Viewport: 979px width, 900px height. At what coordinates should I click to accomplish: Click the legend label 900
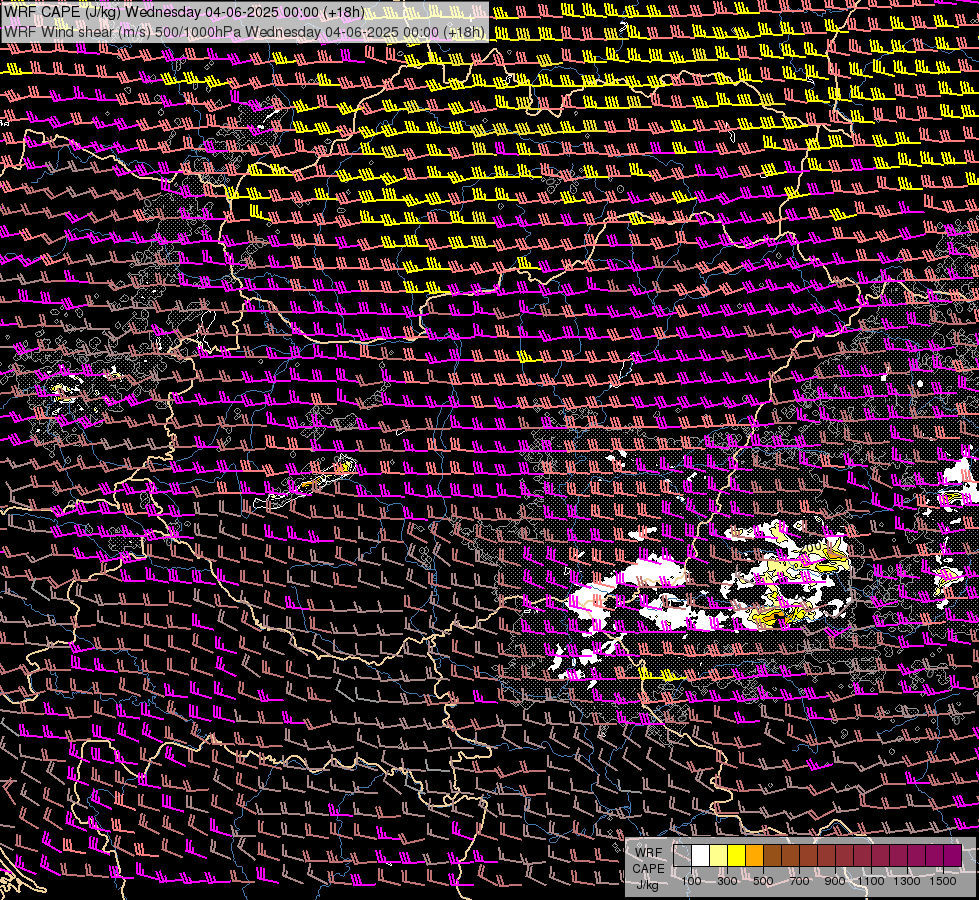835,881
